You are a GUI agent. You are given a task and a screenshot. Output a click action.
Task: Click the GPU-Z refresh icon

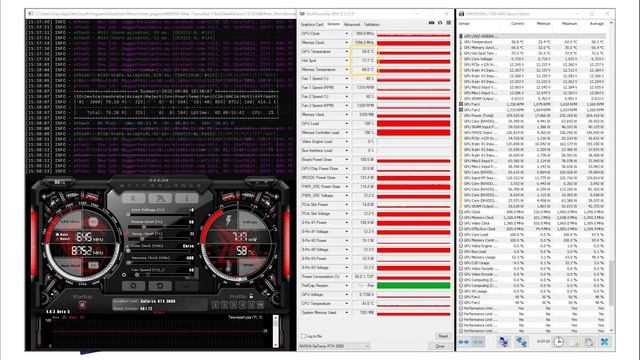click(x=440, y=23)
